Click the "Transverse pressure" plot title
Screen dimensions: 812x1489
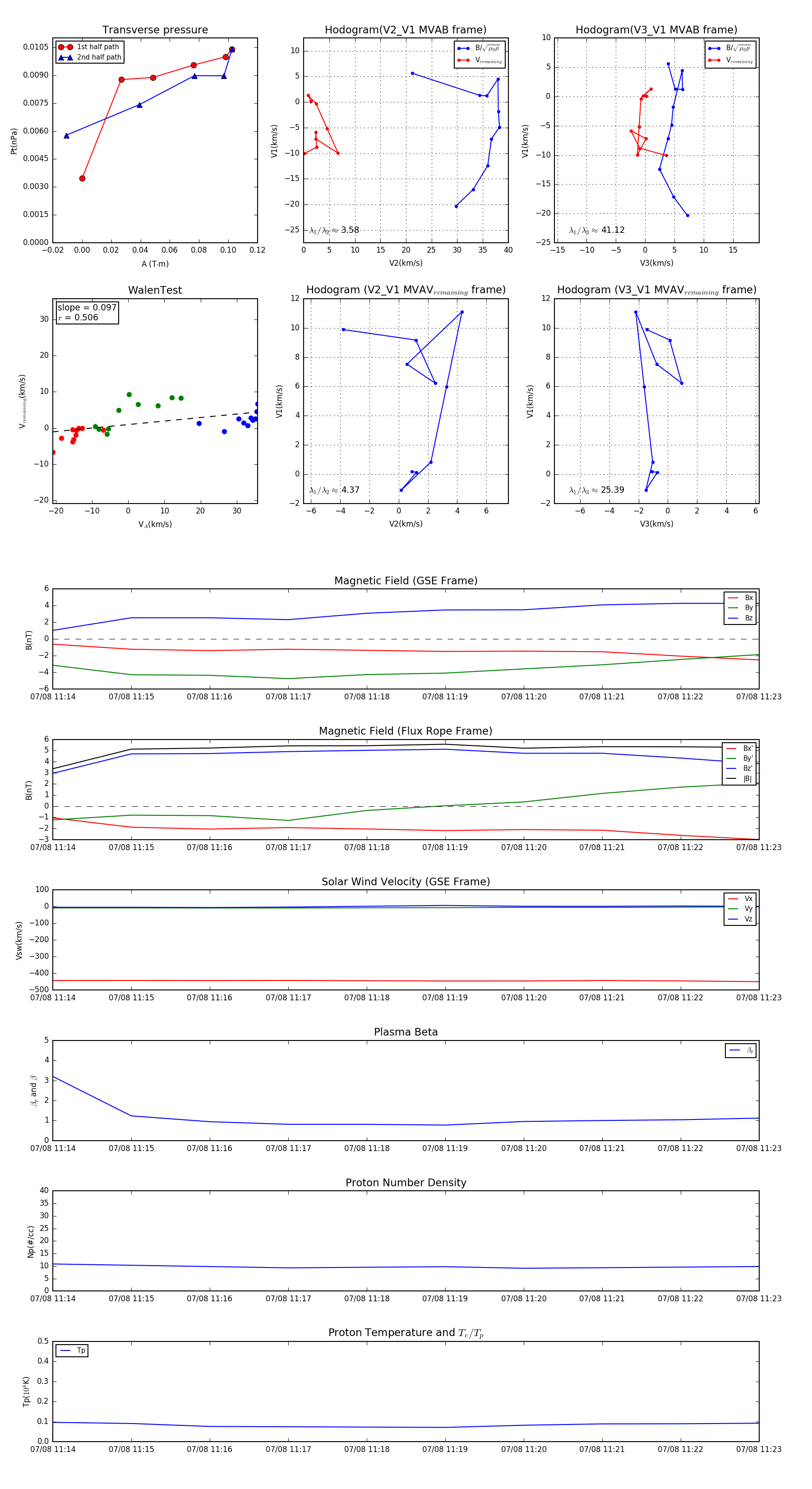155,30
